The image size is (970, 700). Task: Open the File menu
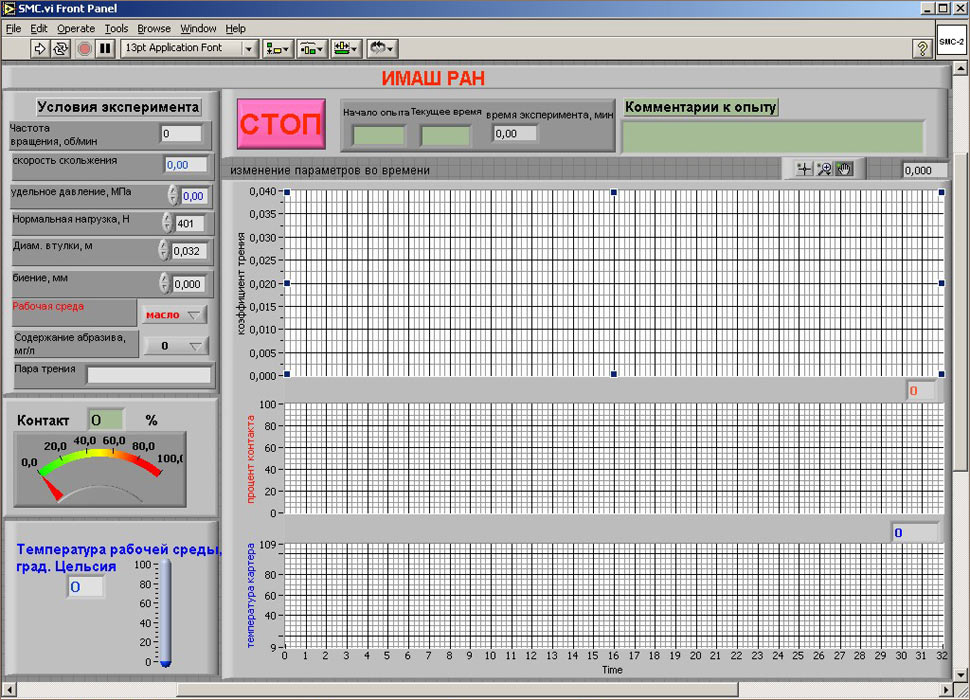pyautogui.click(x=13, y=28)
